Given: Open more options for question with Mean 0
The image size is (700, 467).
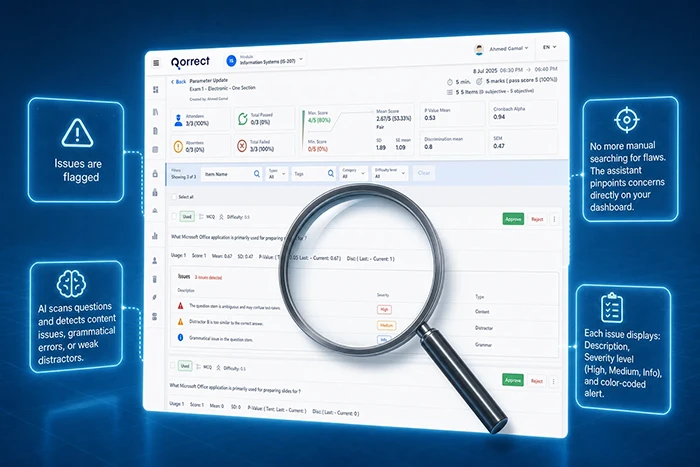Looking at the screenshot, I should 554,382.
